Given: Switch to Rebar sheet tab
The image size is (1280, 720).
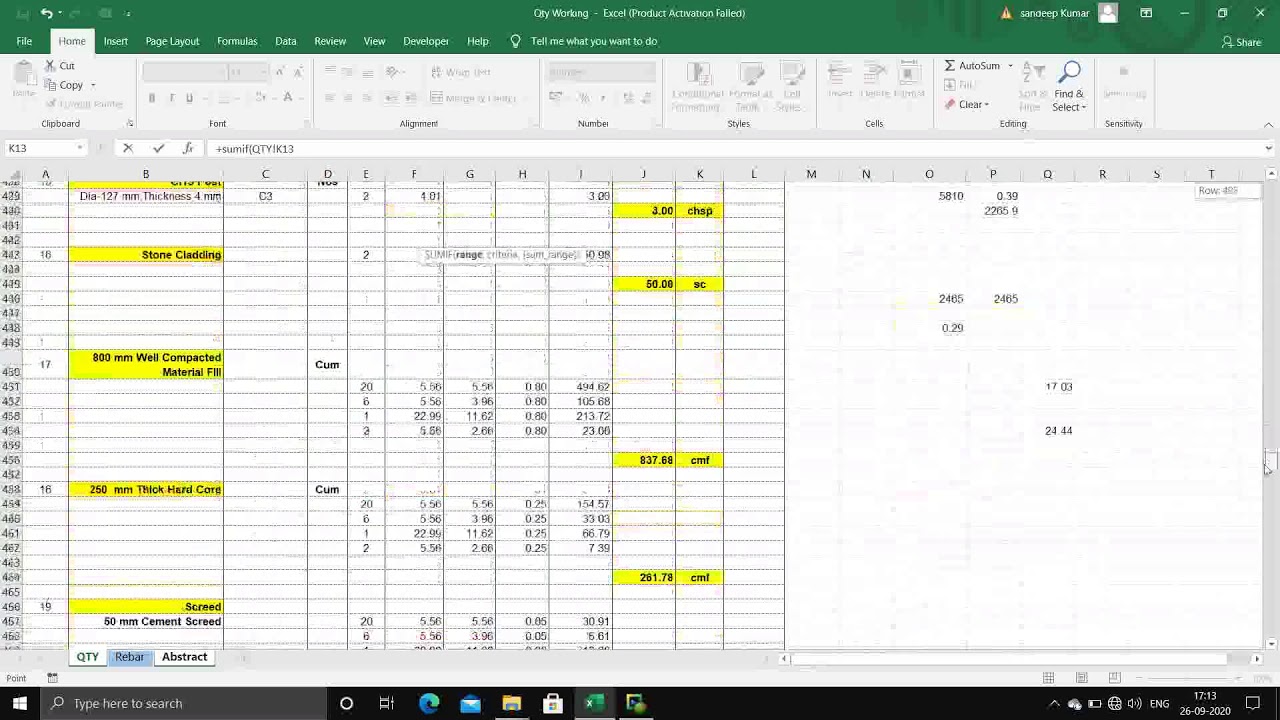Looking at the screenshot, I should pos(129,657).
